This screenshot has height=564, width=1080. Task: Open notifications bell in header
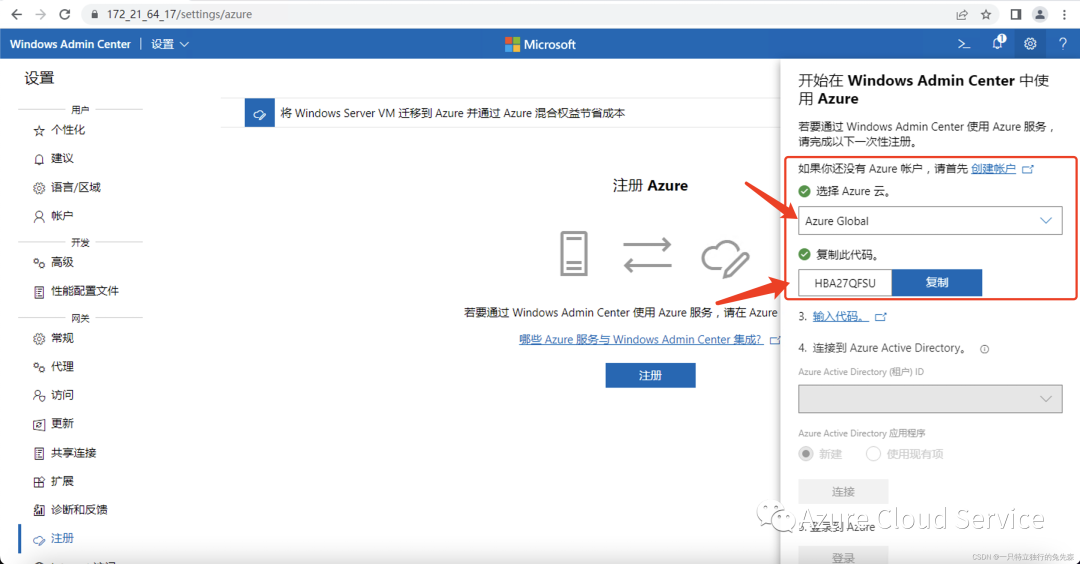pyautogui.click(x=997, y=43)
